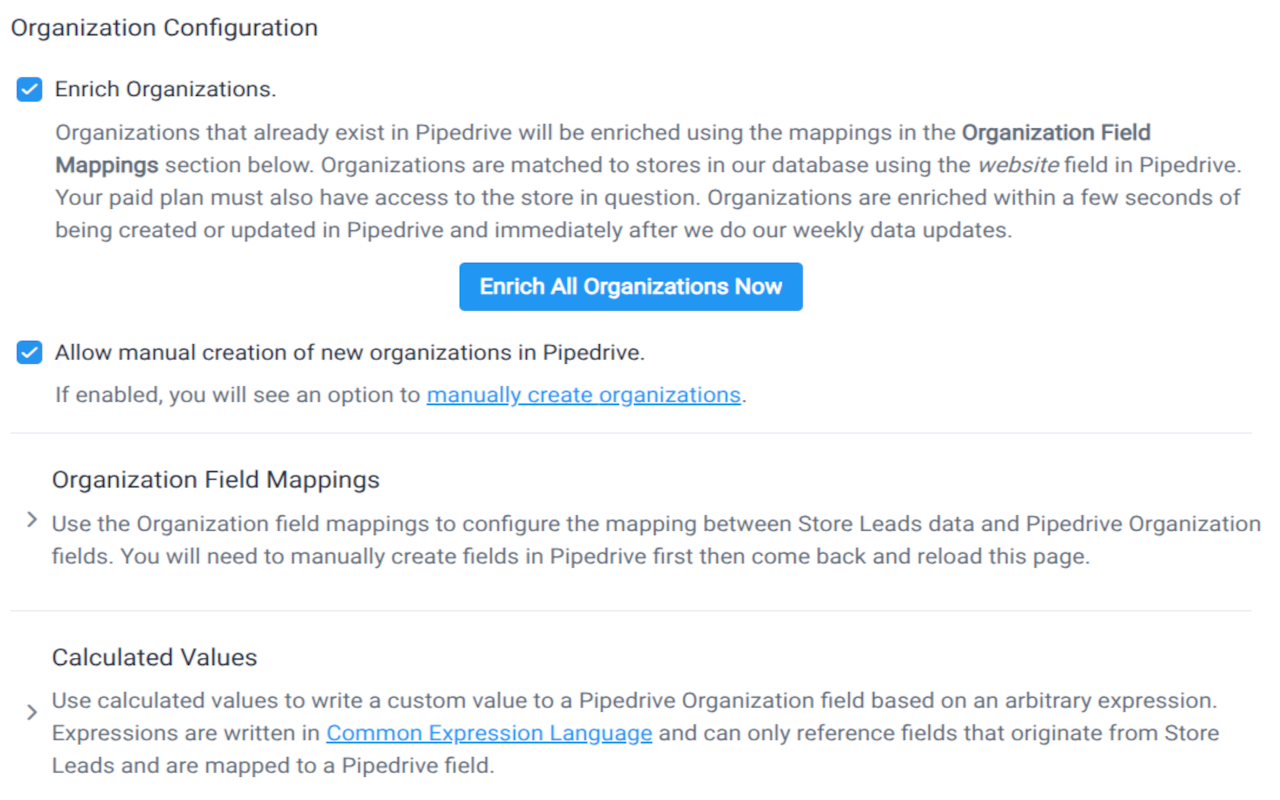Click the Organization Field Mappings section heading
The image size is (1280, 800).
215,480
